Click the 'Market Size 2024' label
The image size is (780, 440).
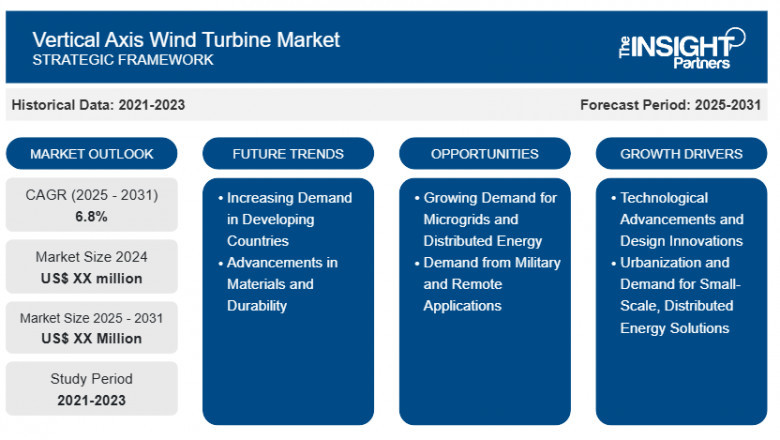coord(92,257)
